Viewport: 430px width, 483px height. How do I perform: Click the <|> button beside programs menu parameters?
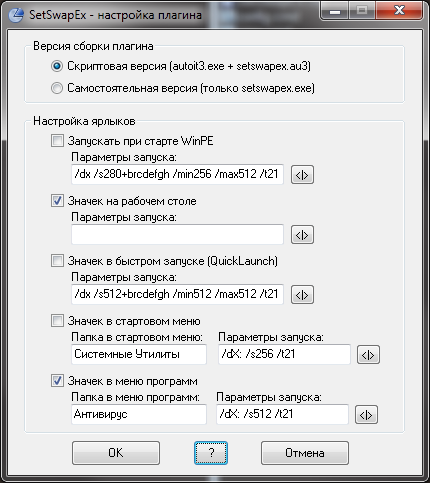pos(366,415)
